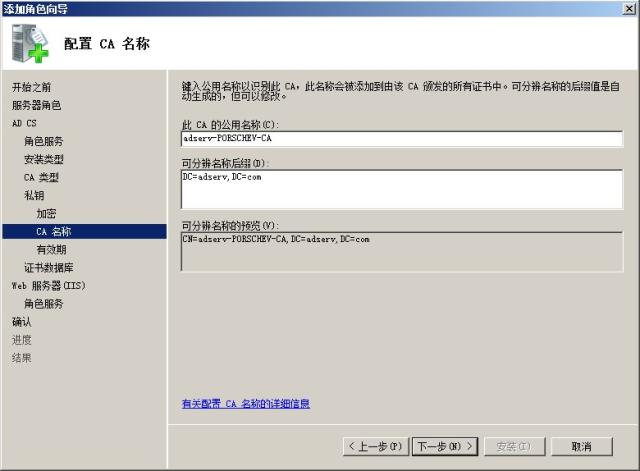Viewport: 640px width, 471px height.
Task: Click 上一步 (P) button
Action: [376, 447]
